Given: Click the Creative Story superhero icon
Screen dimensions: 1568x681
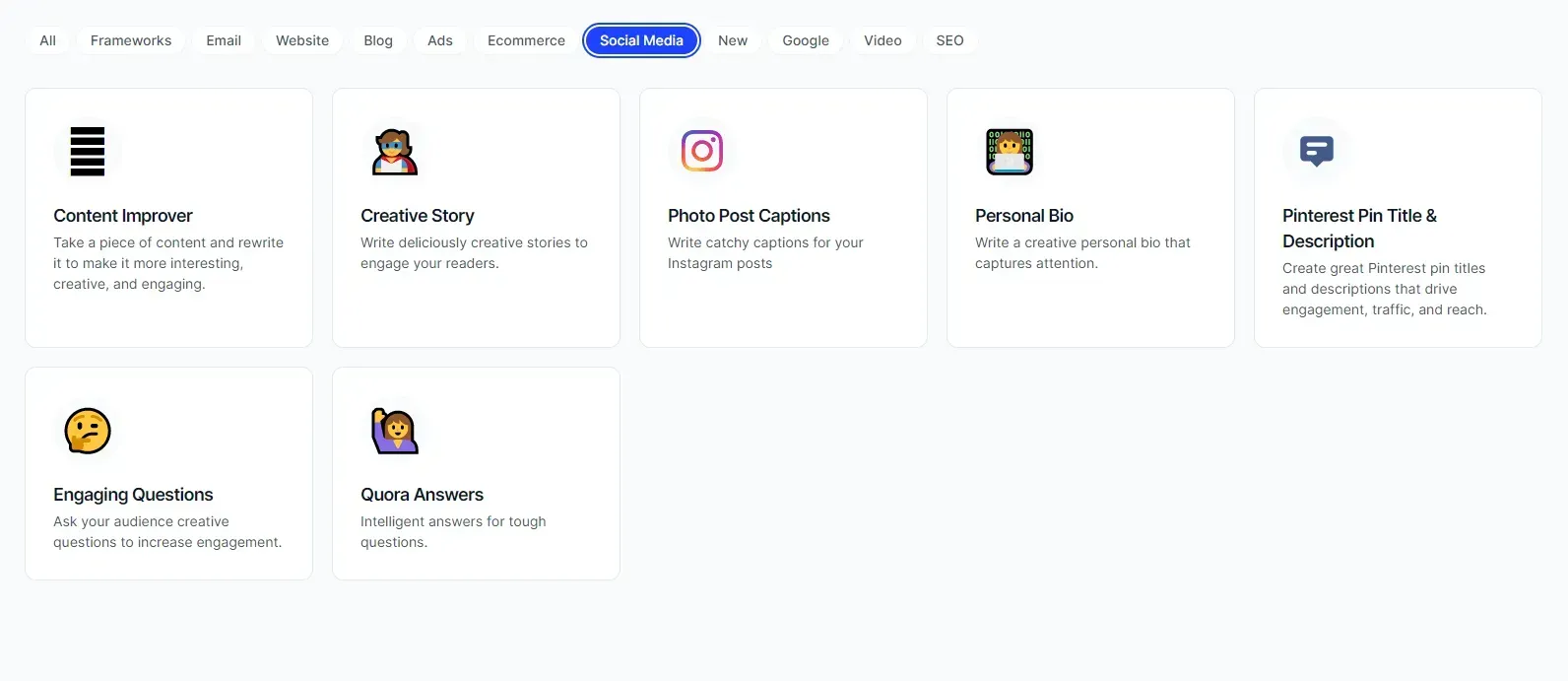Looking at the screenshot, I should point(395,152).
